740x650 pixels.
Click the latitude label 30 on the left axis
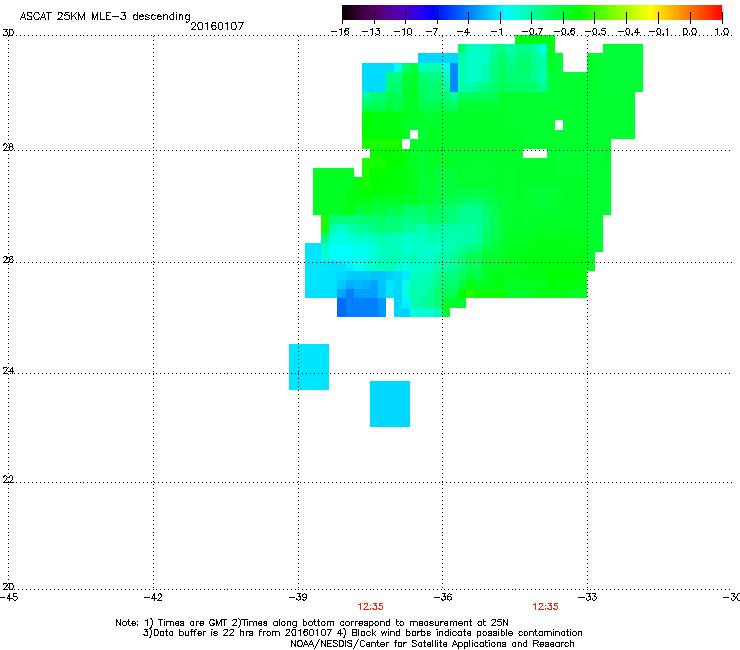8,33
